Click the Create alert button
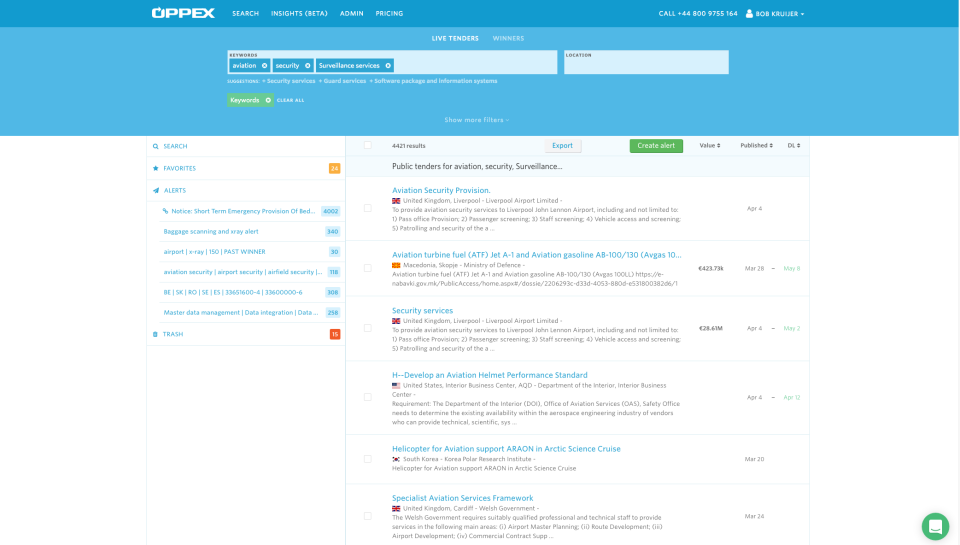This screenshot has width=960, height=545. 656,146
